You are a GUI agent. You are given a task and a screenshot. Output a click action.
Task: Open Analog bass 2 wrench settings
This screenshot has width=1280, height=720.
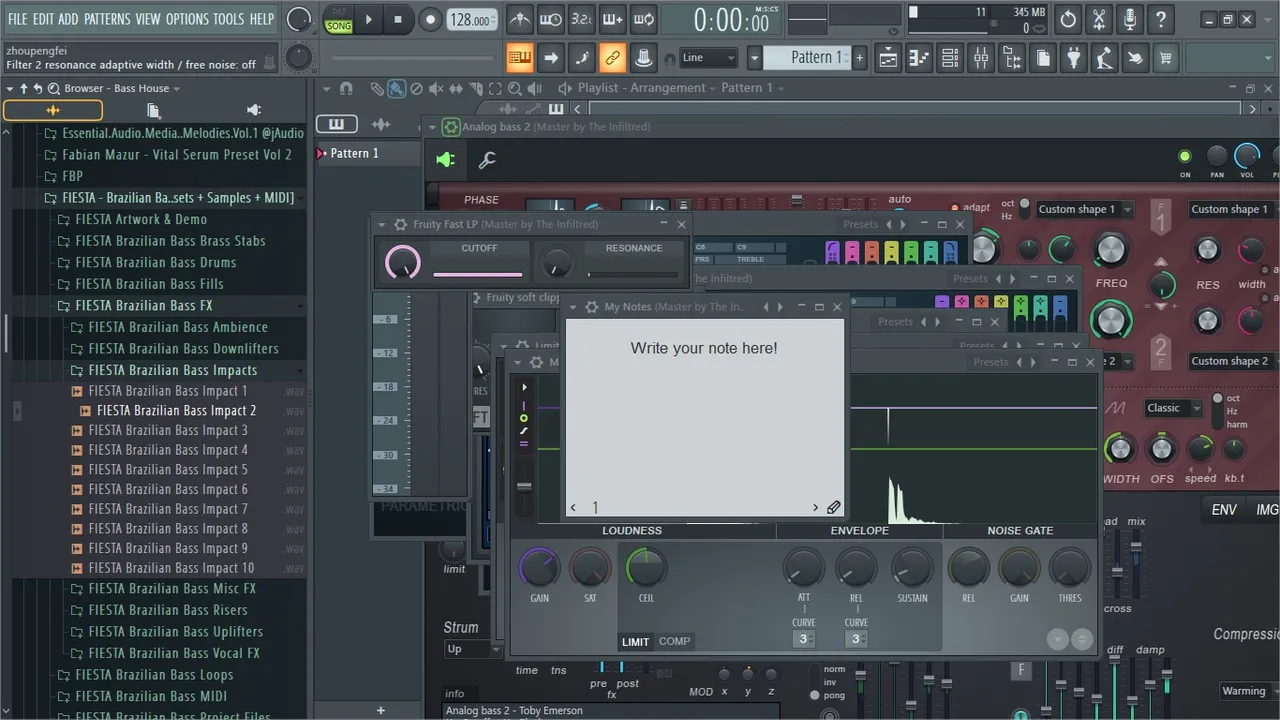point(487,160)
